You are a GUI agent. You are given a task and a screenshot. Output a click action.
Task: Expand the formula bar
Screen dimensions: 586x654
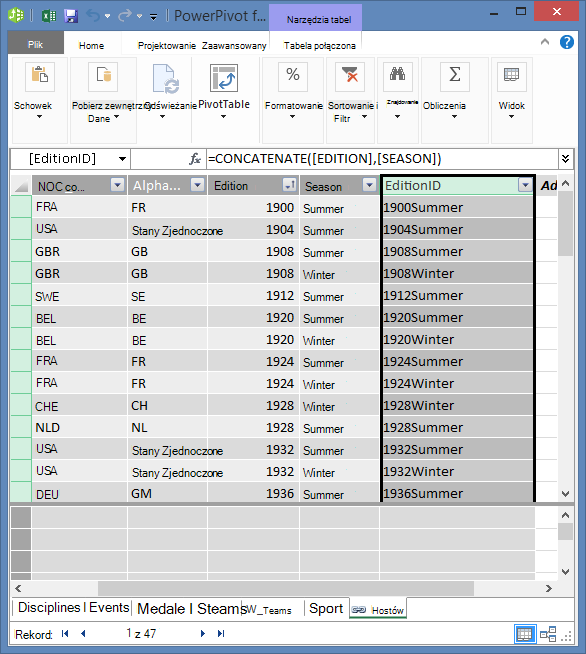coord(566,159)
